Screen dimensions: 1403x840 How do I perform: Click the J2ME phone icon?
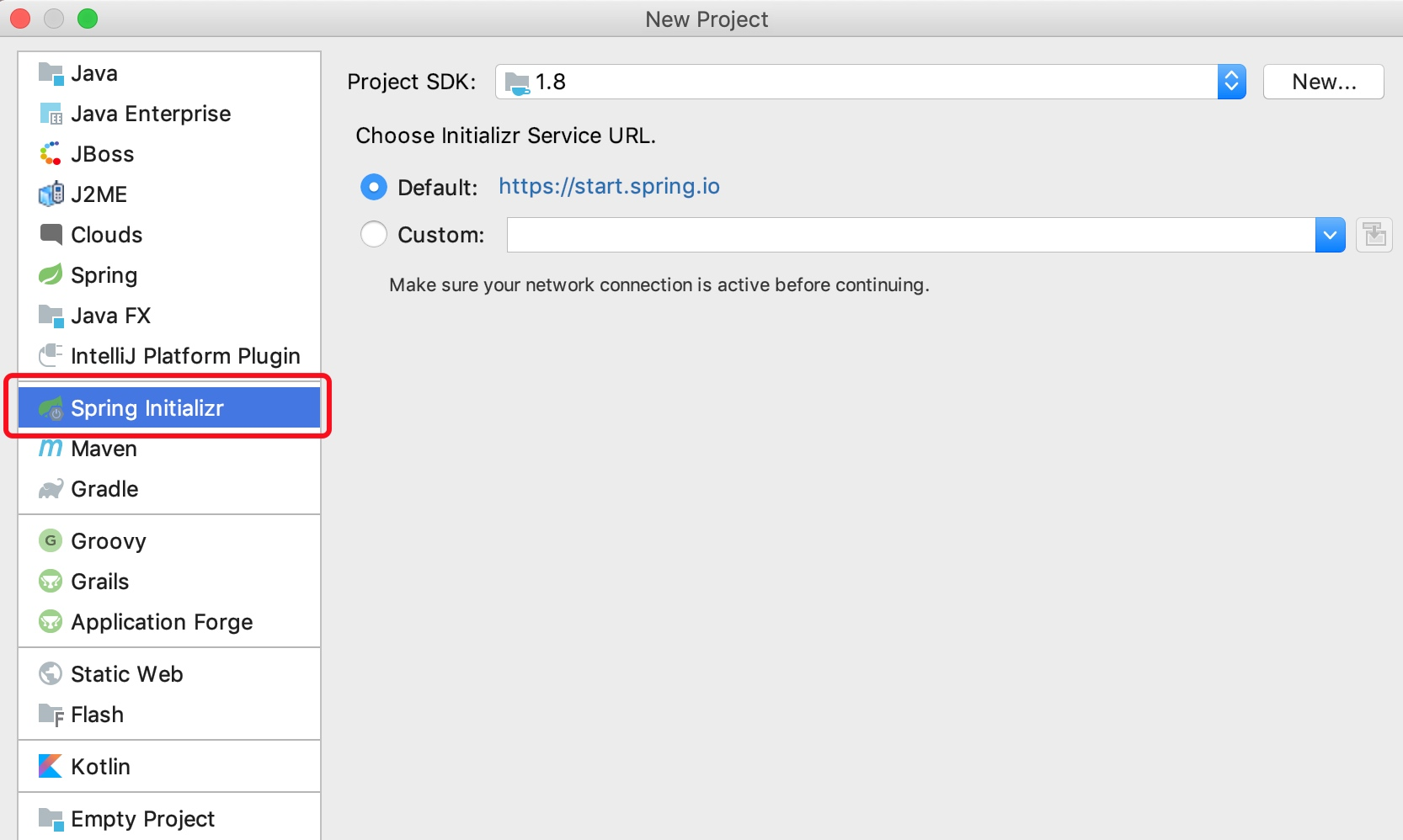tap(51, 194)
